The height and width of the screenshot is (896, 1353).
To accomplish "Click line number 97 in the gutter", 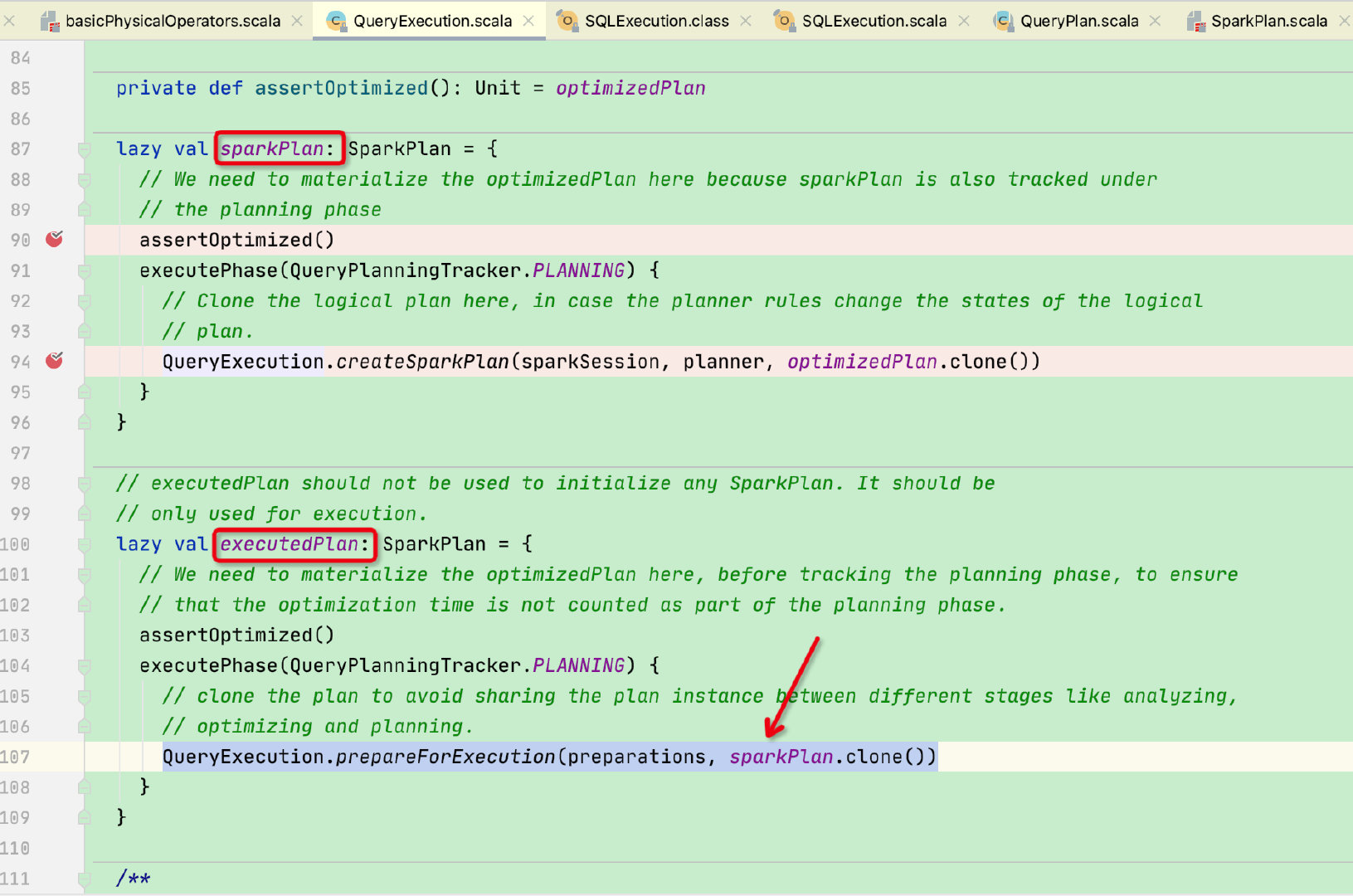I will [21, 453].
